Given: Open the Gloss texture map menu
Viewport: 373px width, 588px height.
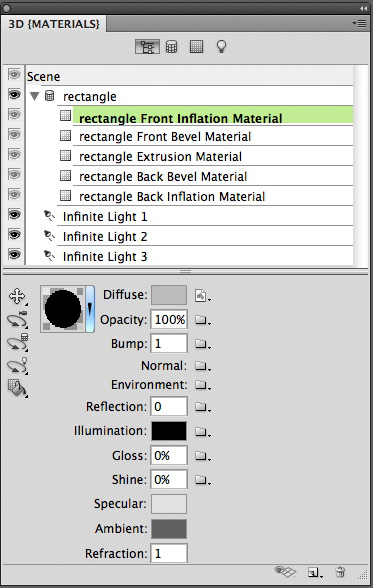Looking at the screenshot, I should pos(202,456).
